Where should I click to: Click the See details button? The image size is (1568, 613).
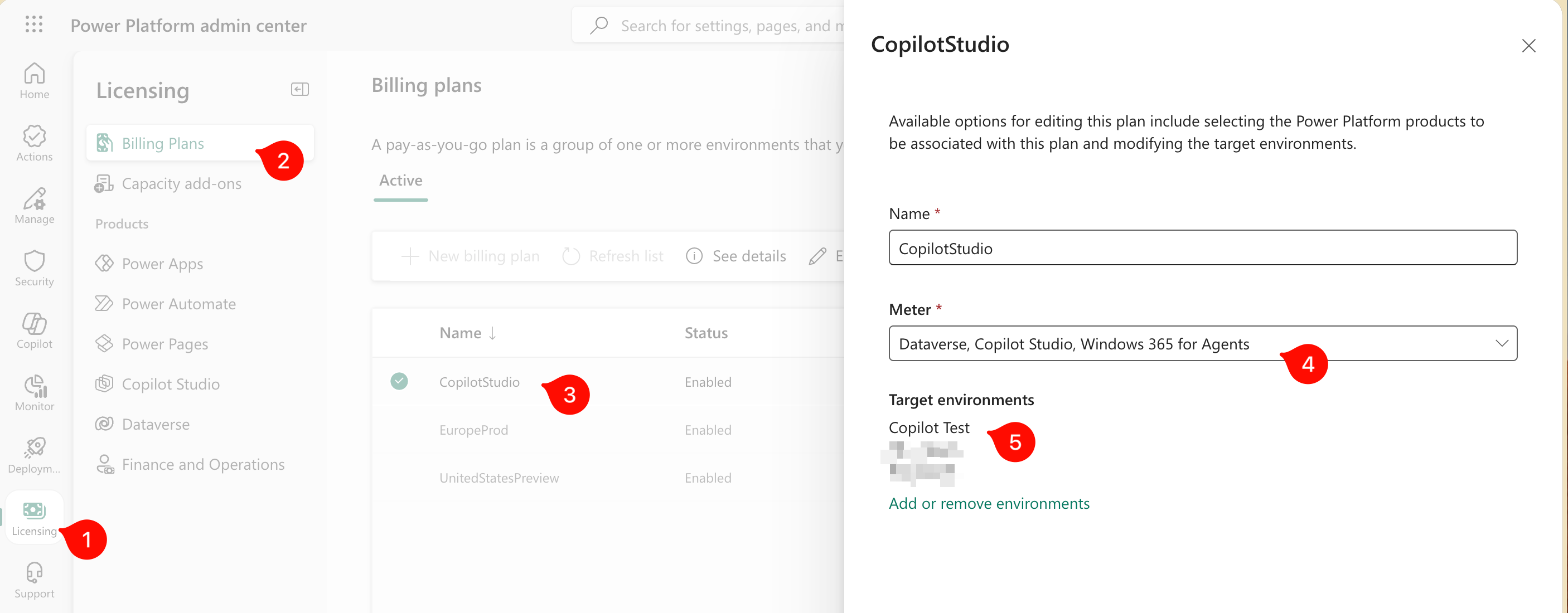736,256
